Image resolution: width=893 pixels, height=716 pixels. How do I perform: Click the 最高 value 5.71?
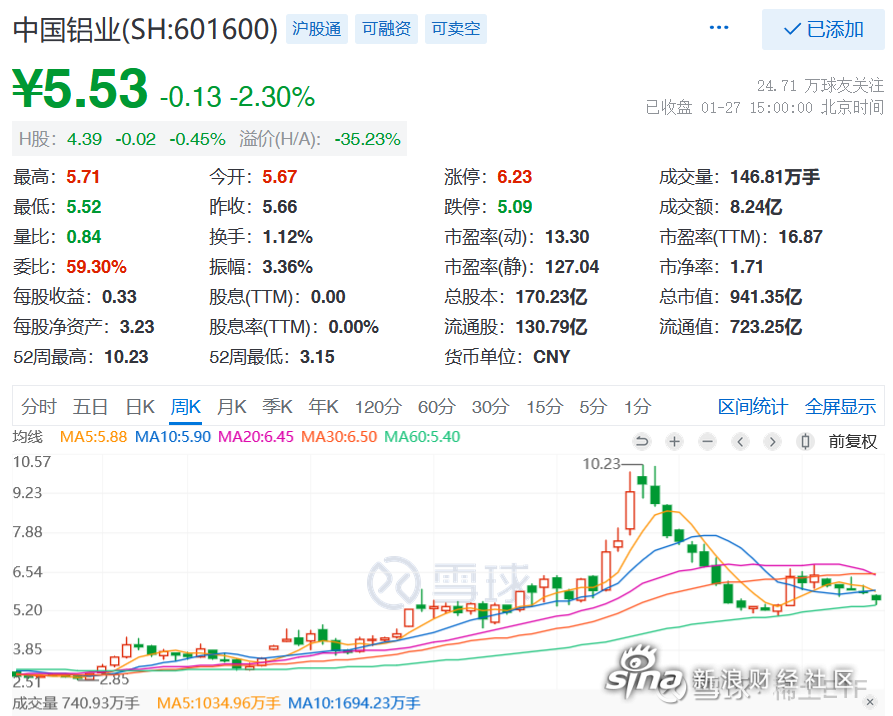[83, 177]
